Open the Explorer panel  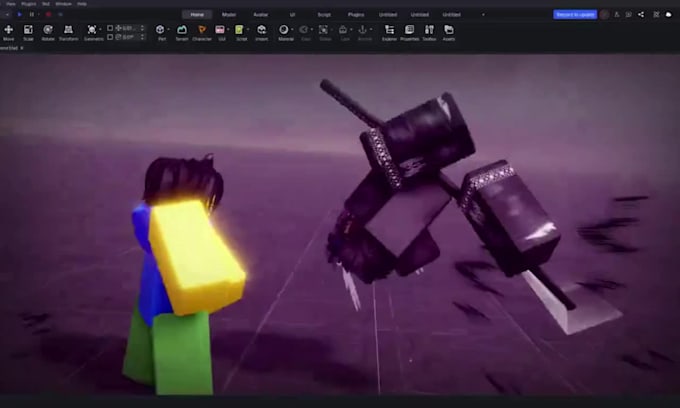point(389,32)
